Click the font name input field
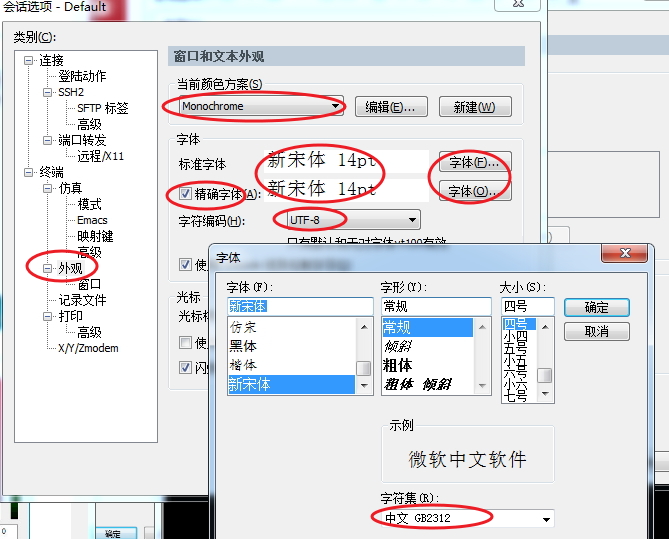Screen dimensions: 669x539 tap(300, 306)
